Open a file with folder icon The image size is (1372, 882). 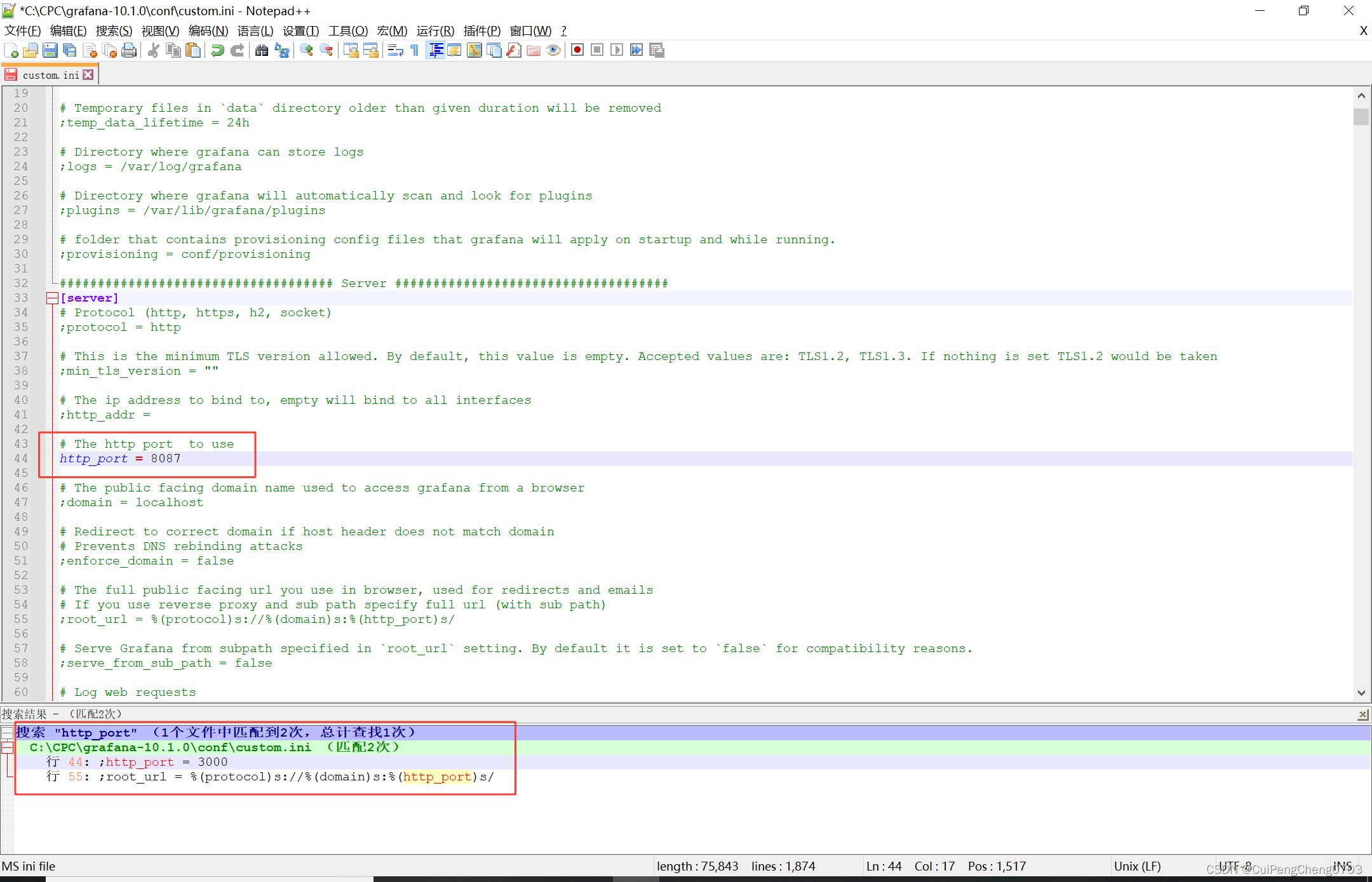[x=30, y=50]
